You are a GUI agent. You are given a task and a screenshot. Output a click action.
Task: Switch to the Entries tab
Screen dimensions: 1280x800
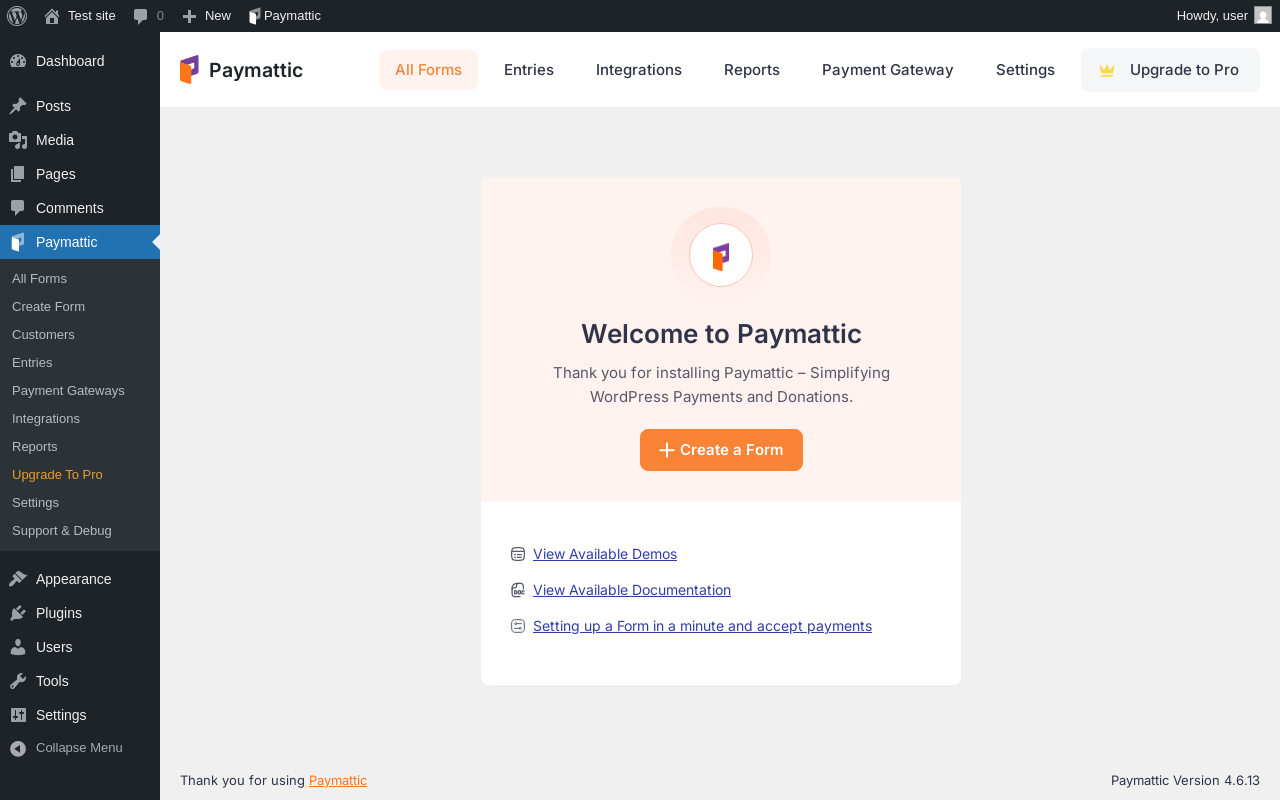(x=529, y=70)
